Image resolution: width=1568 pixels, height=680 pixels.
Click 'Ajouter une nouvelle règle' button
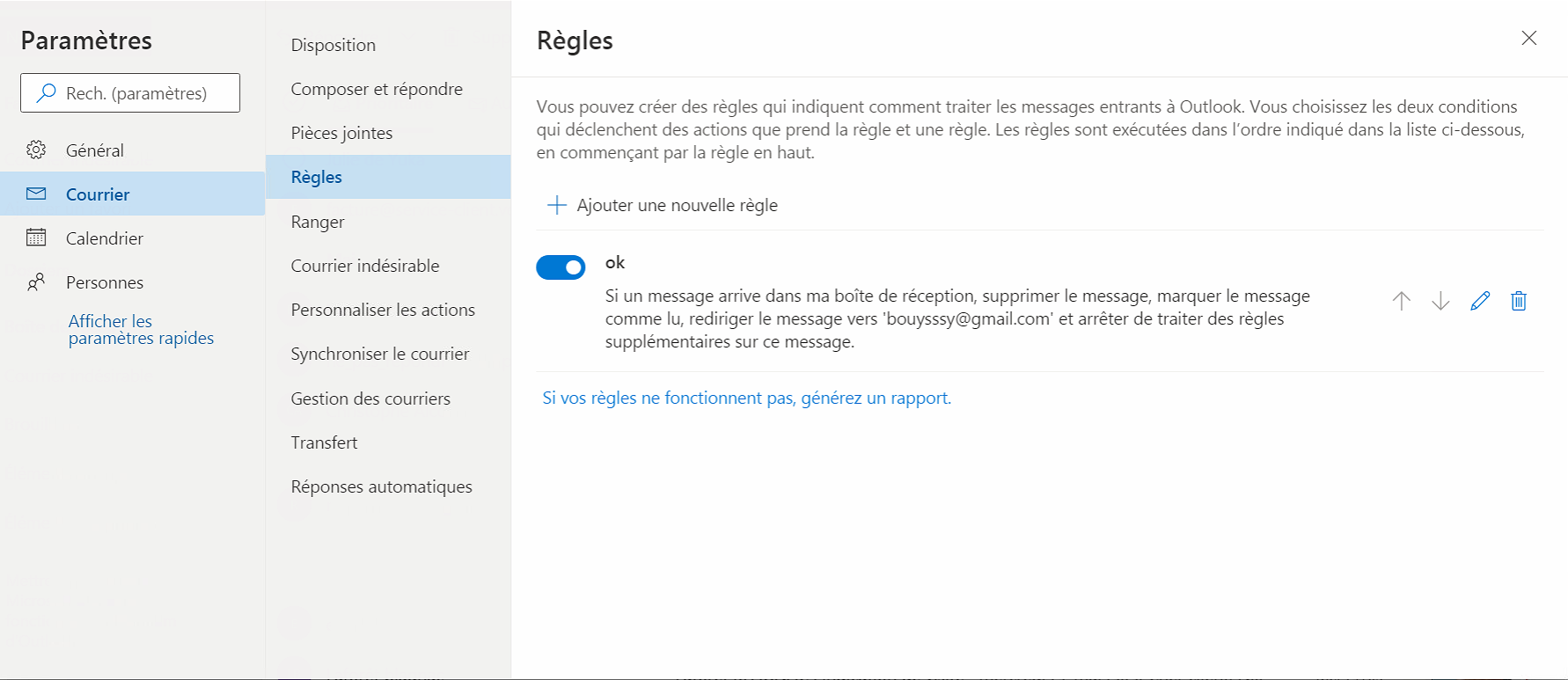tap(677, 205)
